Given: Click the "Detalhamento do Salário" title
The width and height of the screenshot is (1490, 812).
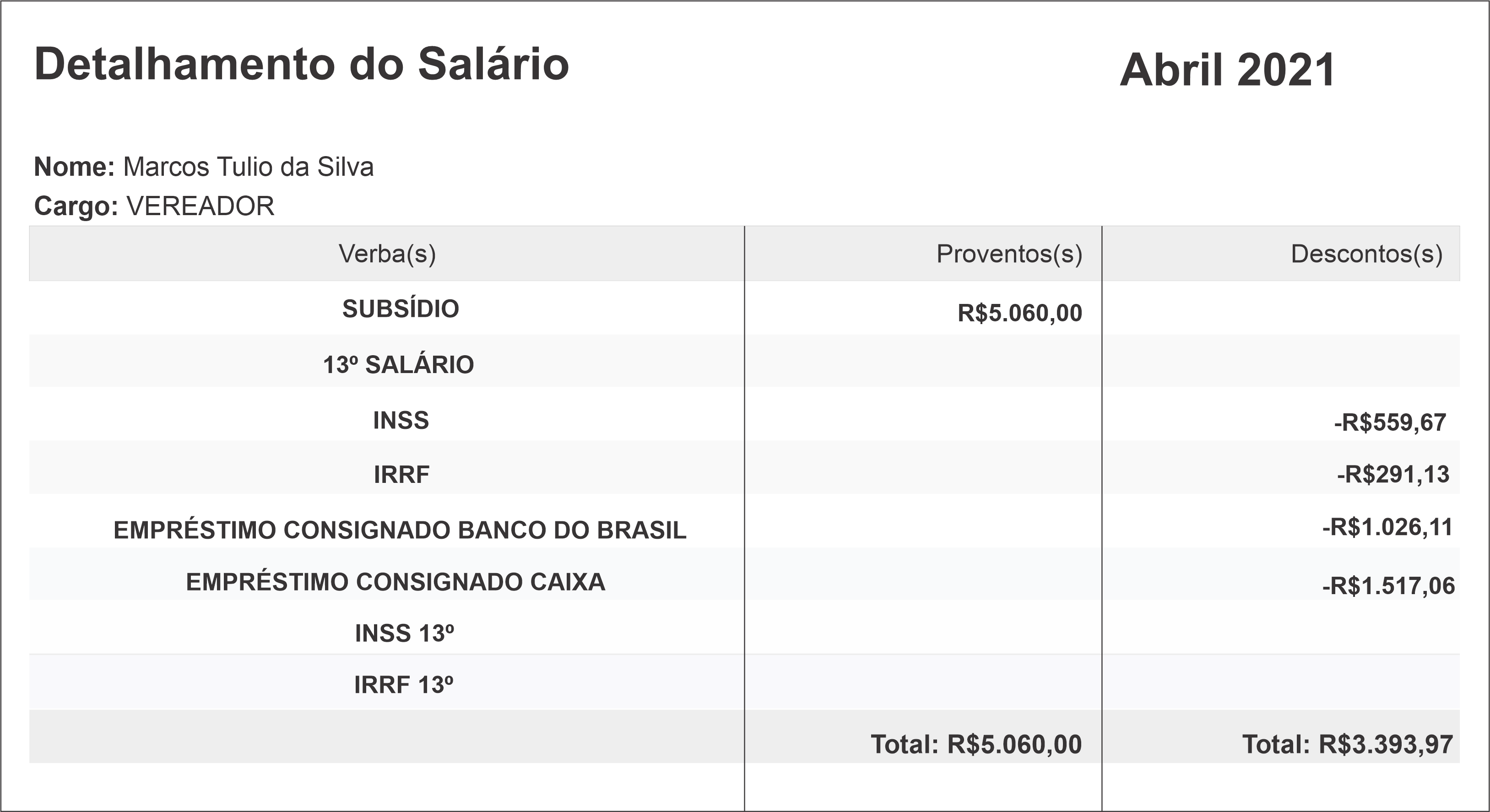Looking at the screenshot, I should click(x=301, y=64).
